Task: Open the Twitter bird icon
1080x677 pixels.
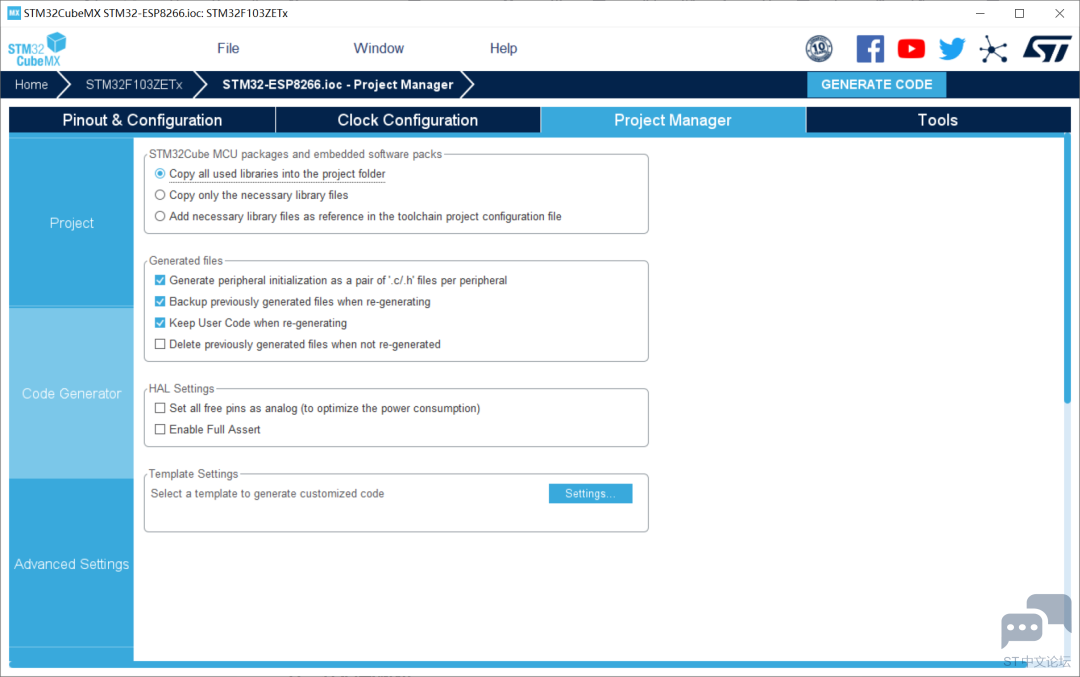Action: [x=952, y=49]
